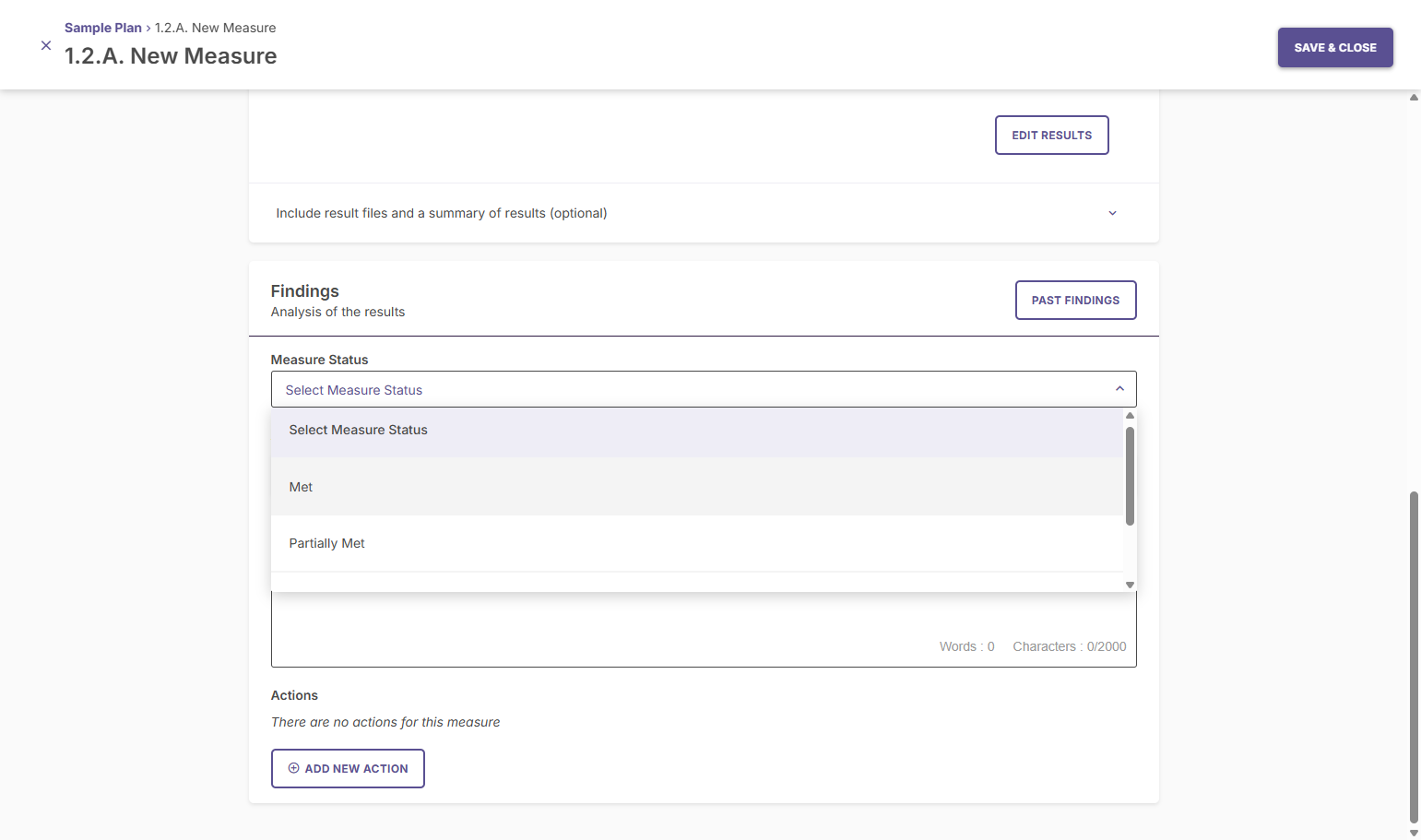
Task: Click the page scrollbar down arrow
Action: pyautogui.click(x=1414, y=833)
